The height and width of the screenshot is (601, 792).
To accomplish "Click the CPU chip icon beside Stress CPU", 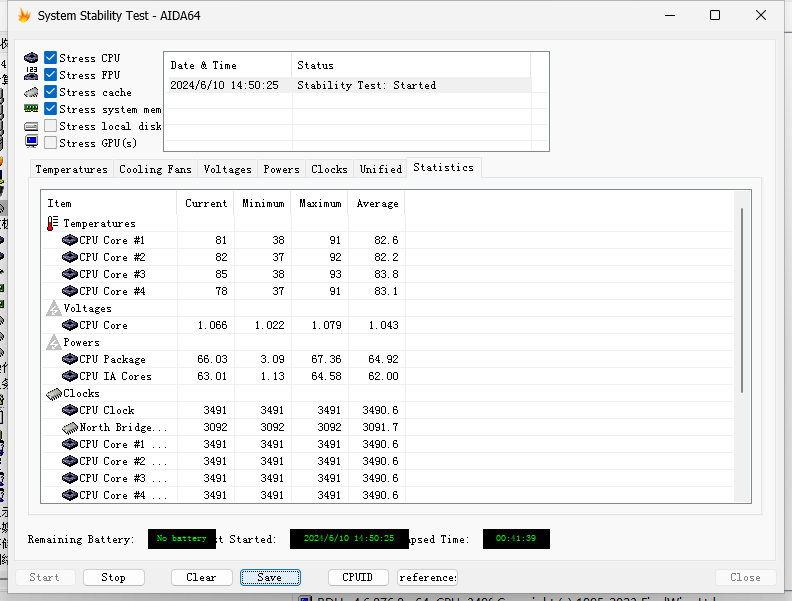I will 31,58.
